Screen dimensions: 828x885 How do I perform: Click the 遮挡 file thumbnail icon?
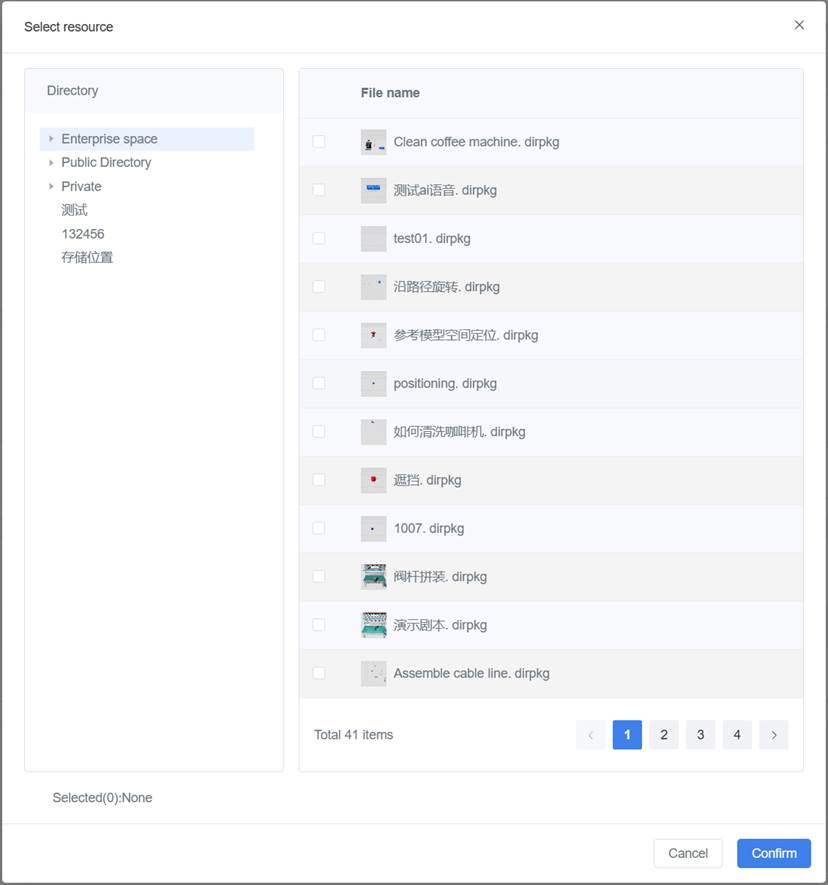pos(373,480)
